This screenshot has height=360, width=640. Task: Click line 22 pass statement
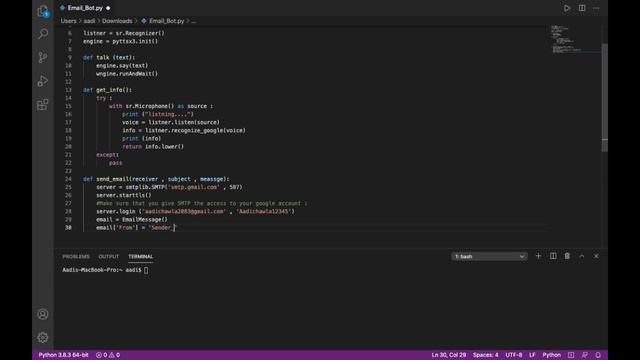(x=116, y=163)
